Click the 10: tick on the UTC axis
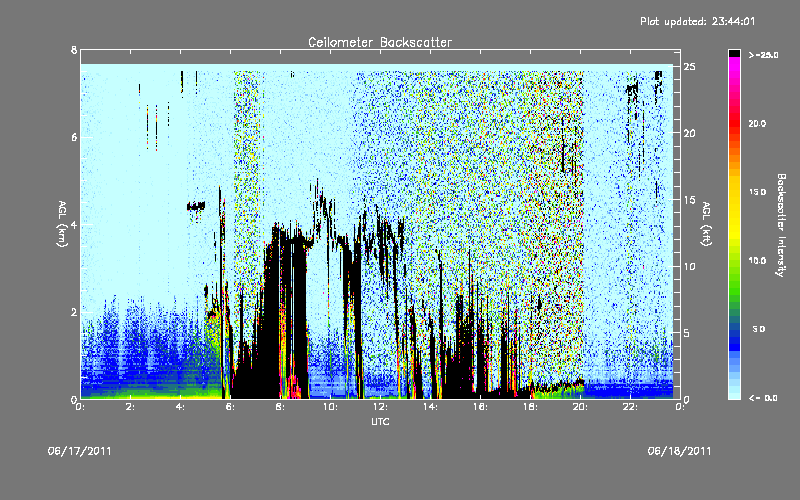The height and width of the screenshot is (500, 800). (330, 407)
